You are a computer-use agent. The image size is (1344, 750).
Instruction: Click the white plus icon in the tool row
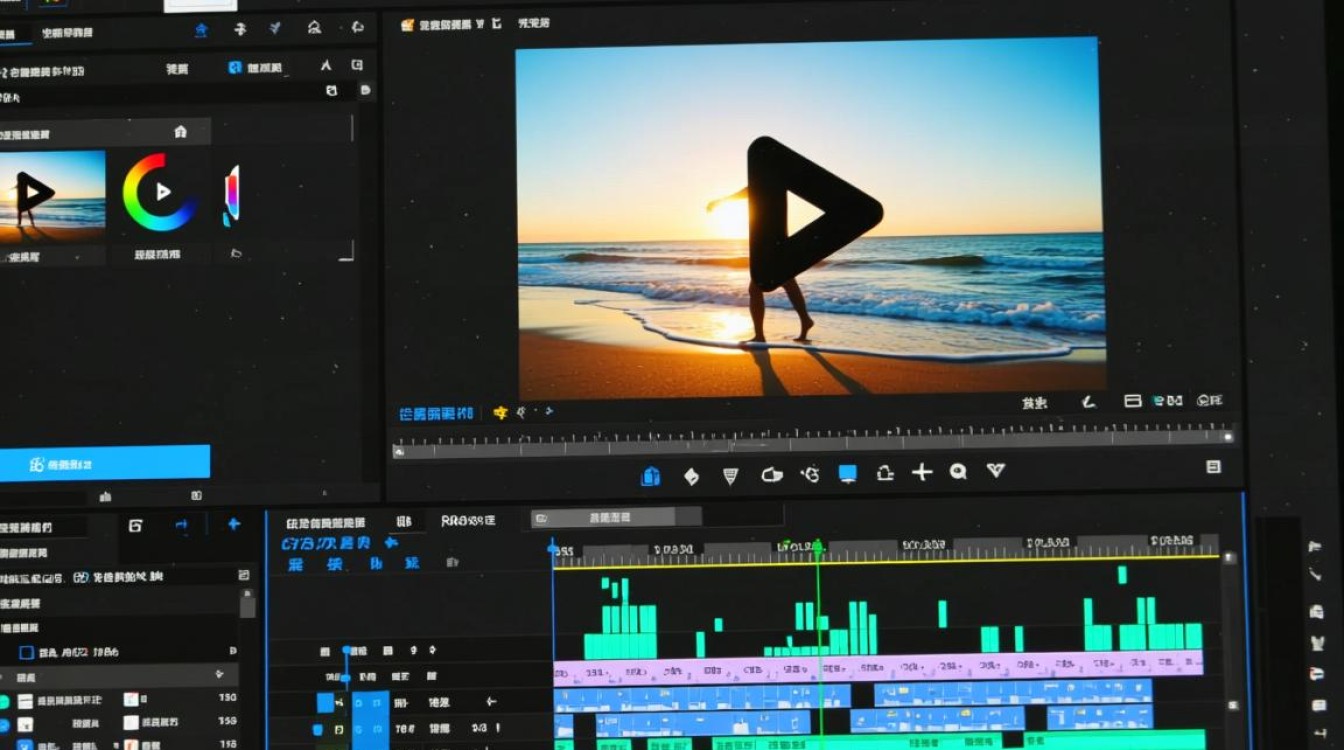click(921, 472)
